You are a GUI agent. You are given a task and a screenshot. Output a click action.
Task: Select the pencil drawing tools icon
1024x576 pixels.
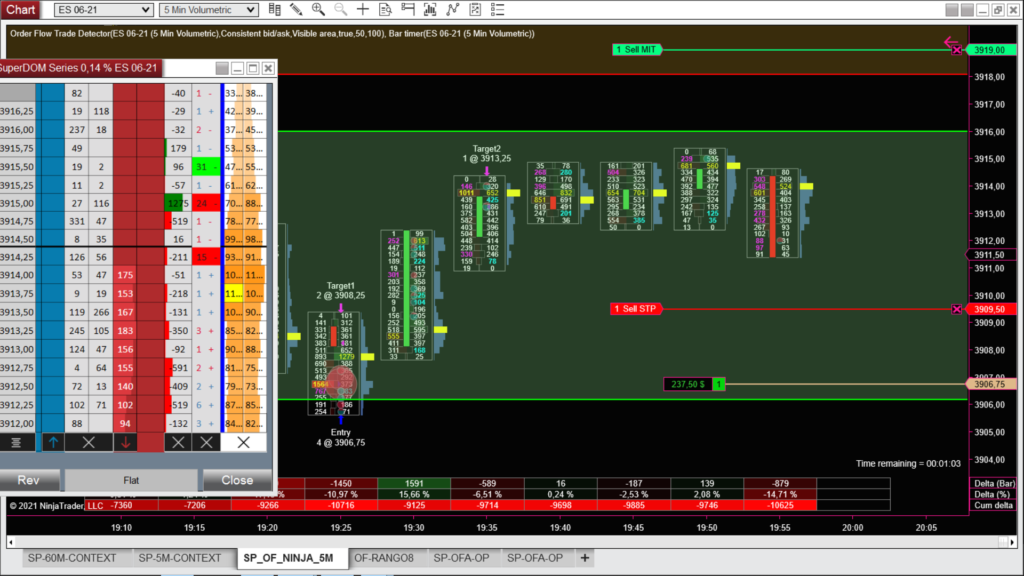tap(296, 10)
